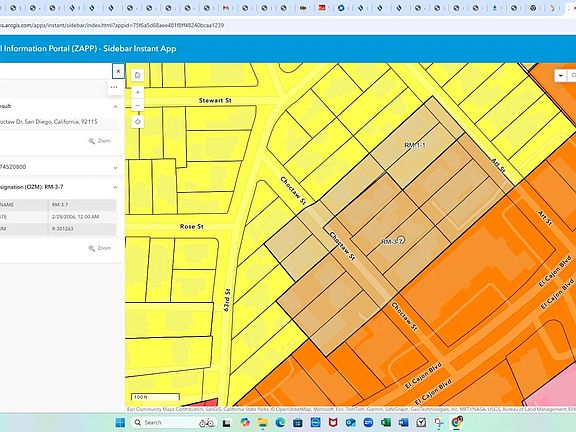
Task: Click Zoom under the Choctaw Dr address
Action: point(100,141)
